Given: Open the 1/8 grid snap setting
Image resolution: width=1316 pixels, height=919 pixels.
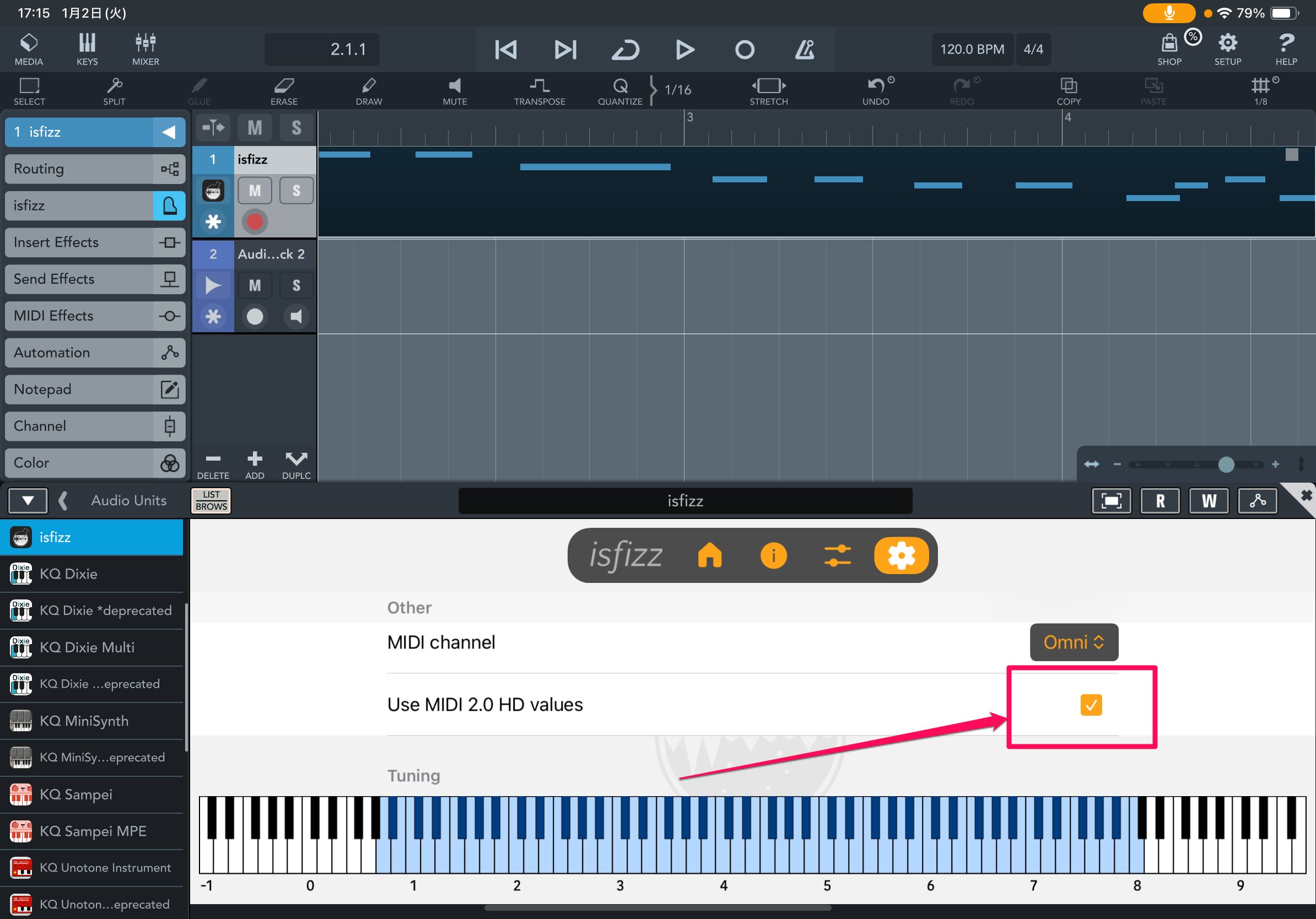Looking at the screenshot, I should [1261, 91].
